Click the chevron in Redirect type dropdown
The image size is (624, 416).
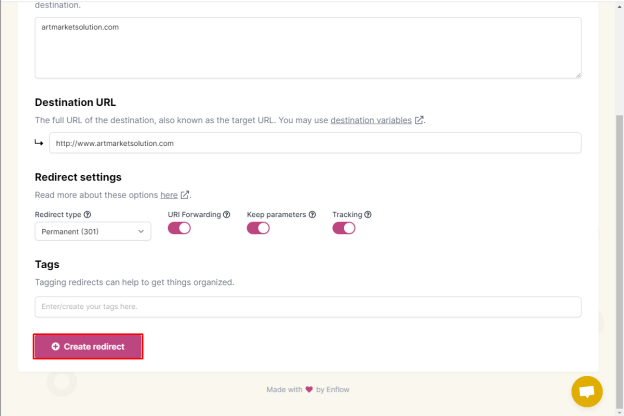[x=141, y=231]
